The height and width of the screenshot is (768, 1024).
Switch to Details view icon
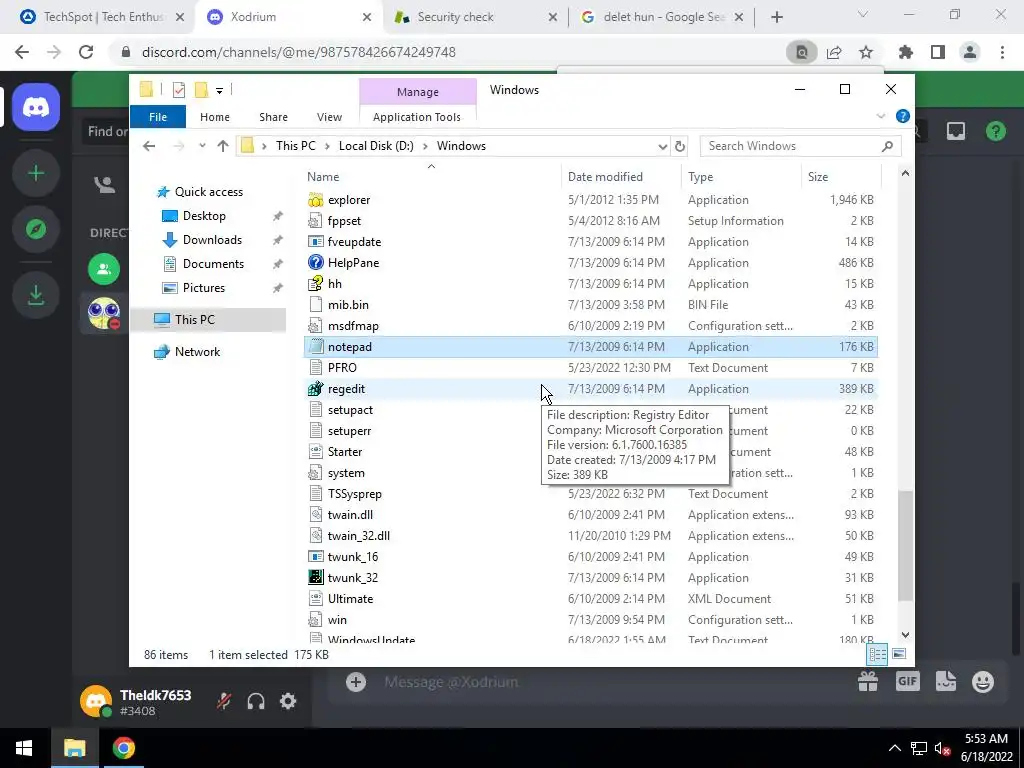[877, 654]
